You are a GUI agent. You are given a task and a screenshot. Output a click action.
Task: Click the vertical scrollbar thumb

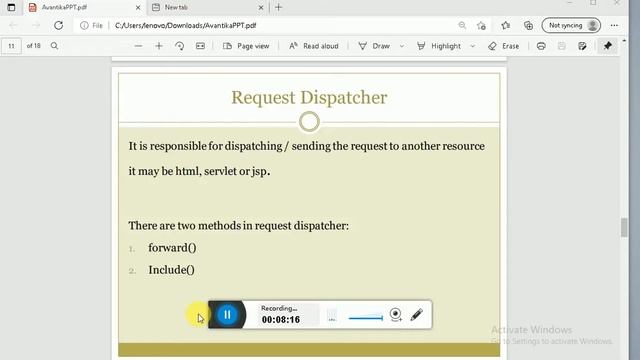624,227
